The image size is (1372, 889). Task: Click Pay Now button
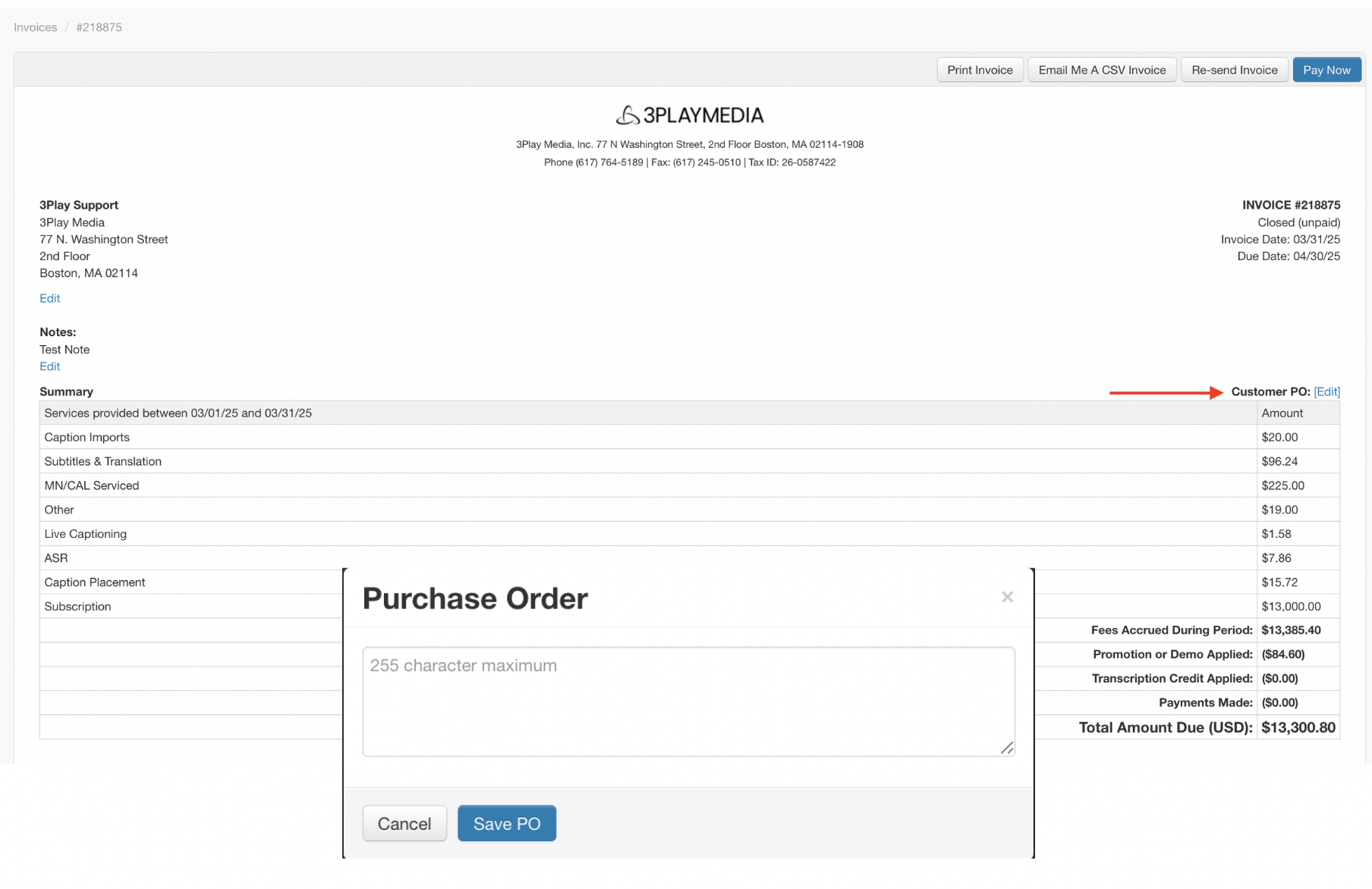point(1326,70)
